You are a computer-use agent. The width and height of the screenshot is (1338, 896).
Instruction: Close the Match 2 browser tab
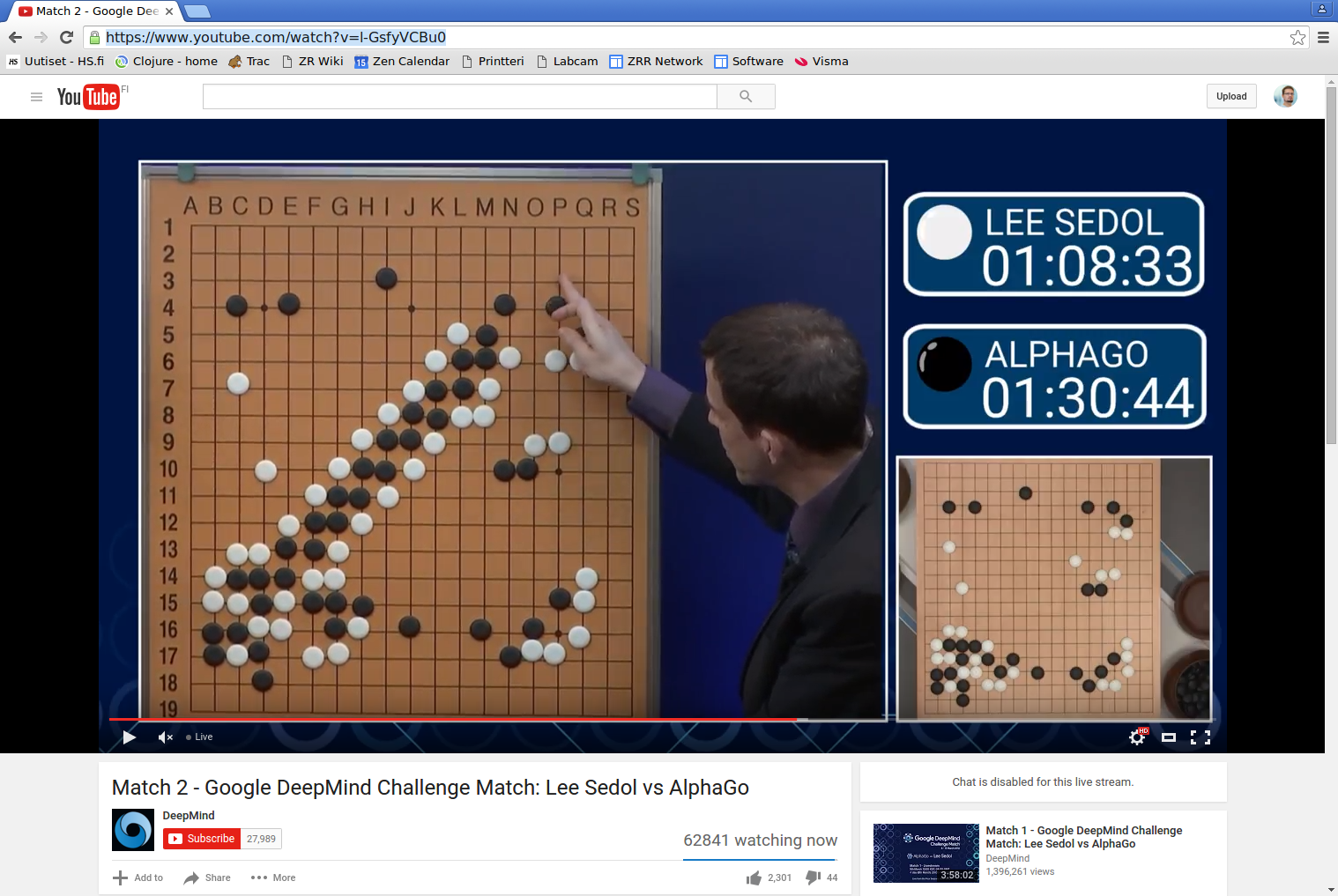[x=169, y=11]
